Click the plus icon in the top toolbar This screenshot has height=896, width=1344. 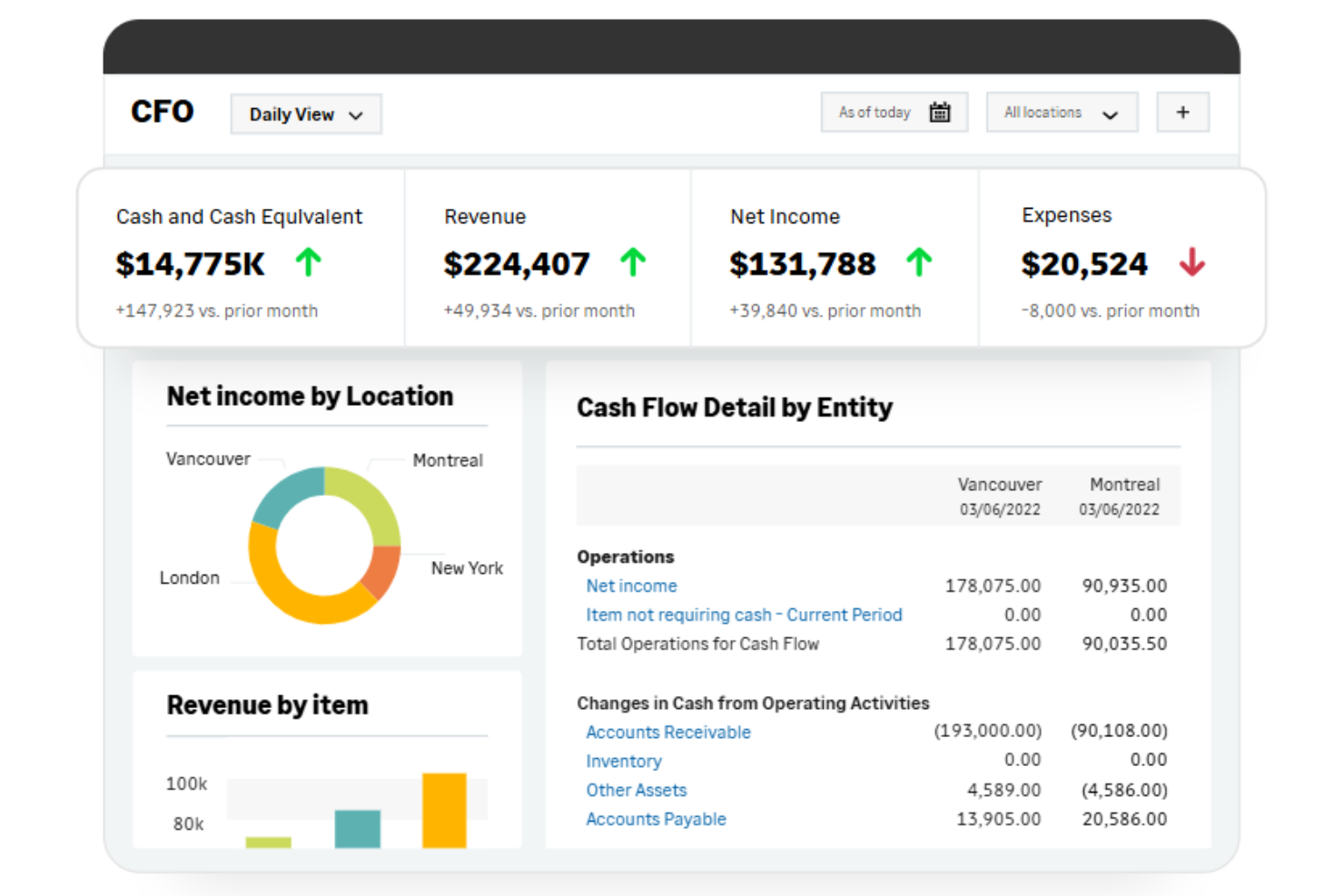tap(1182, 112)
